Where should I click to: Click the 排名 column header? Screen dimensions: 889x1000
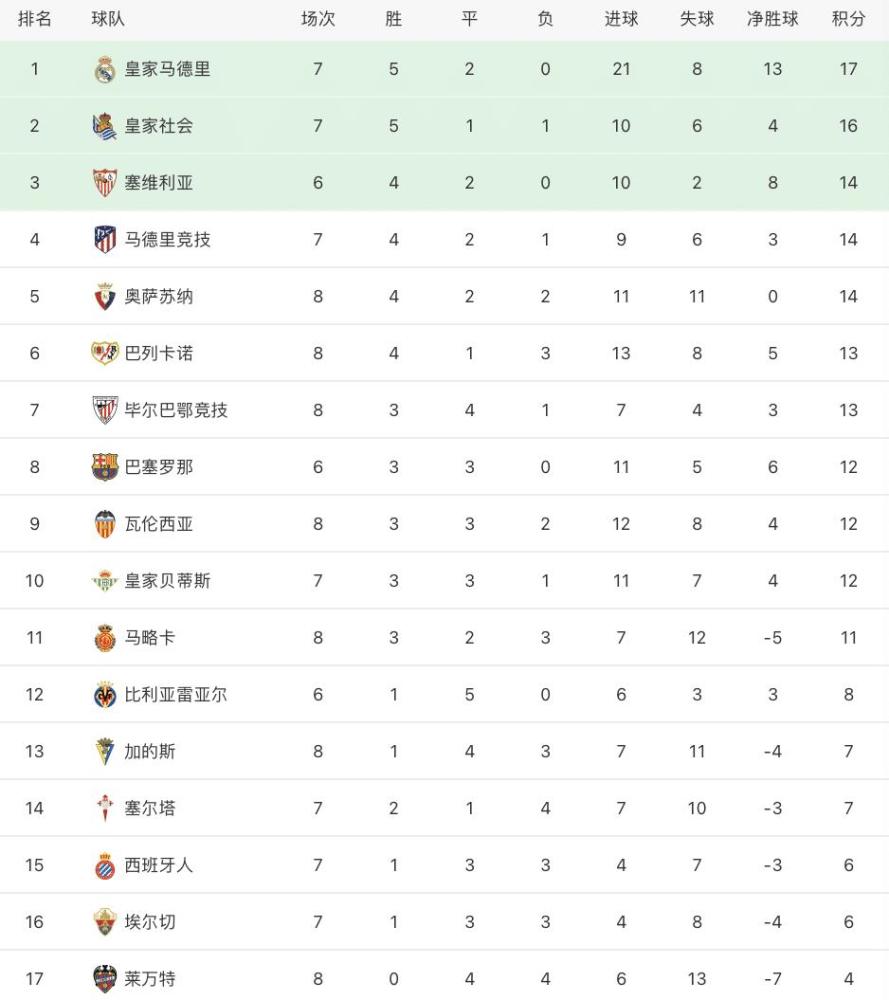pyautogui.click(x=34, y=19)
